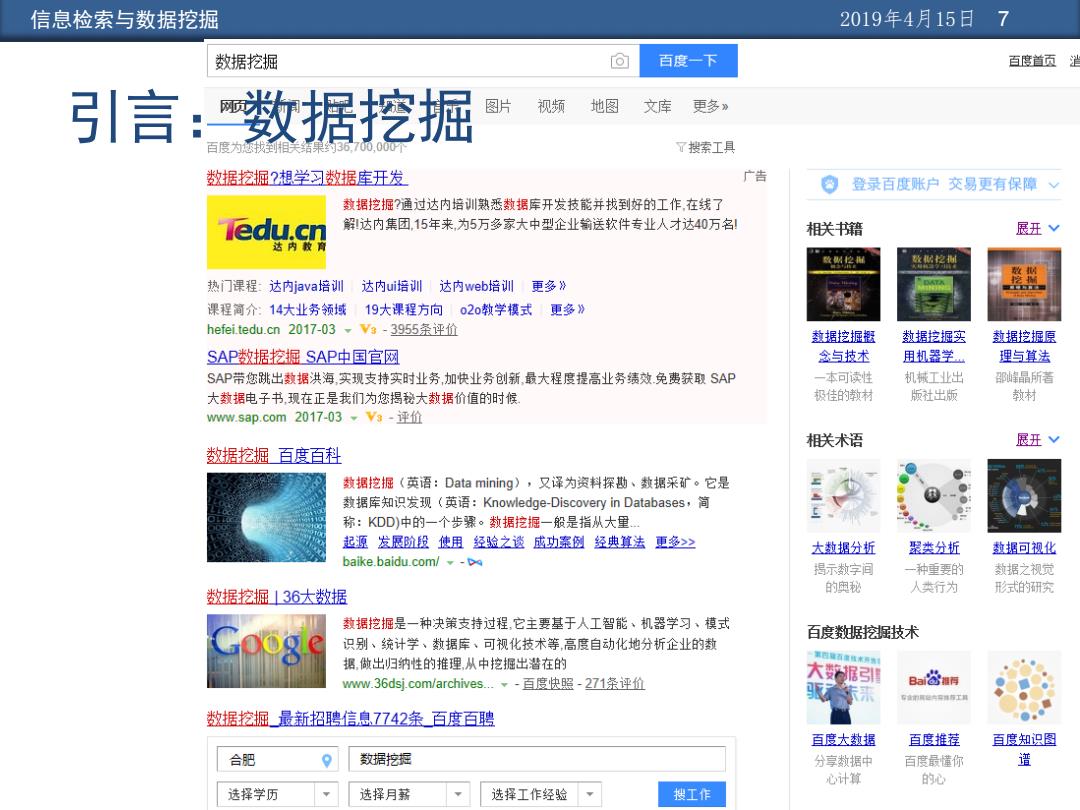Click the location pin icon beside 合肥

326,760
